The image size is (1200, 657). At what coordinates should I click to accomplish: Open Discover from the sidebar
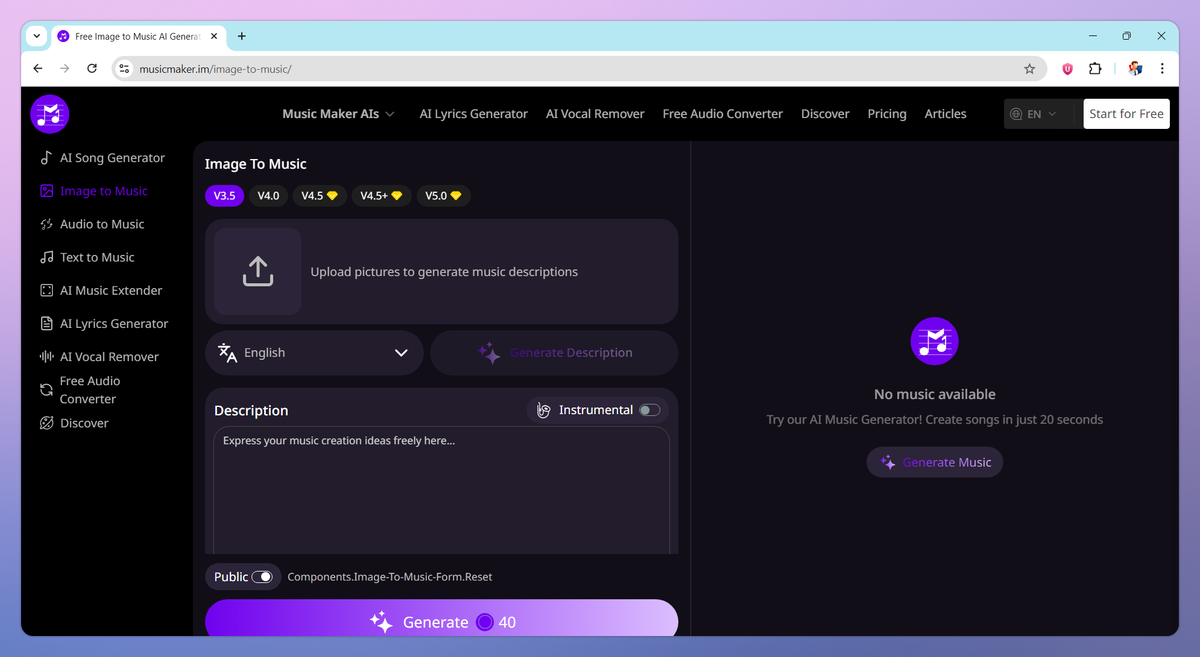click(x=83, y=422)
